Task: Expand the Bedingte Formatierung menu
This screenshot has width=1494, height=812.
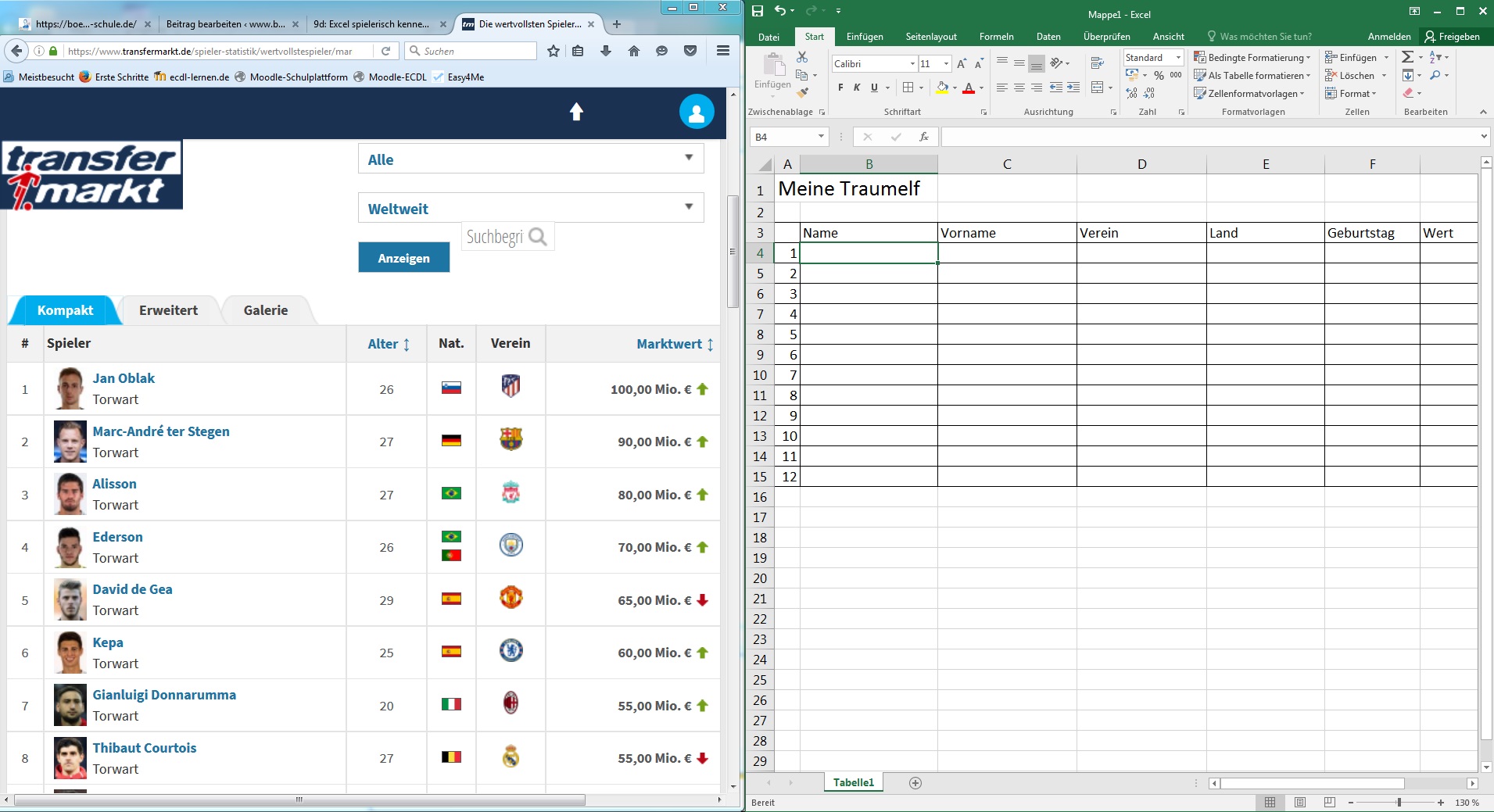Action: click(1252, 57)
